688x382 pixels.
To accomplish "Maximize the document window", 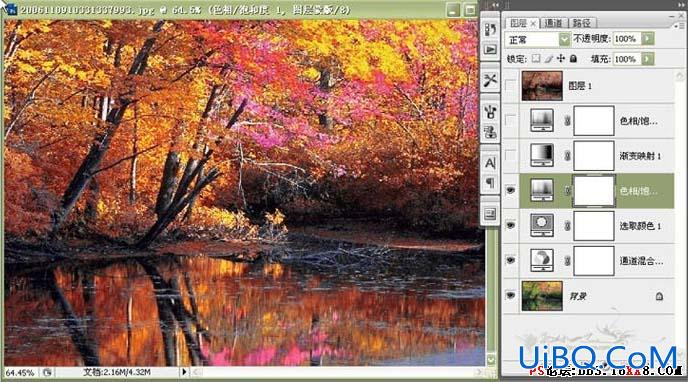I will 470,9.
